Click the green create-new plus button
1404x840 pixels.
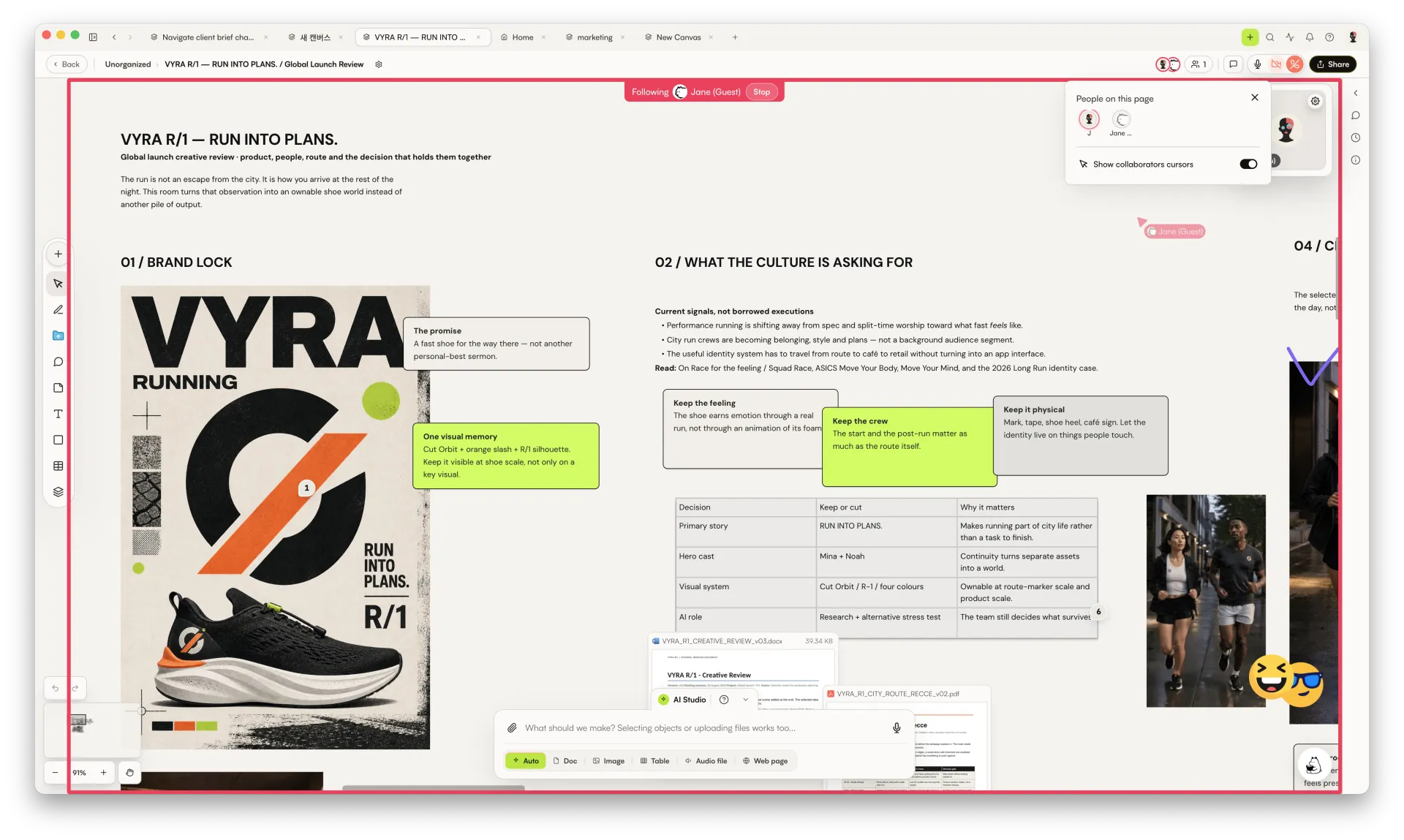click(x=1250, y=37)
